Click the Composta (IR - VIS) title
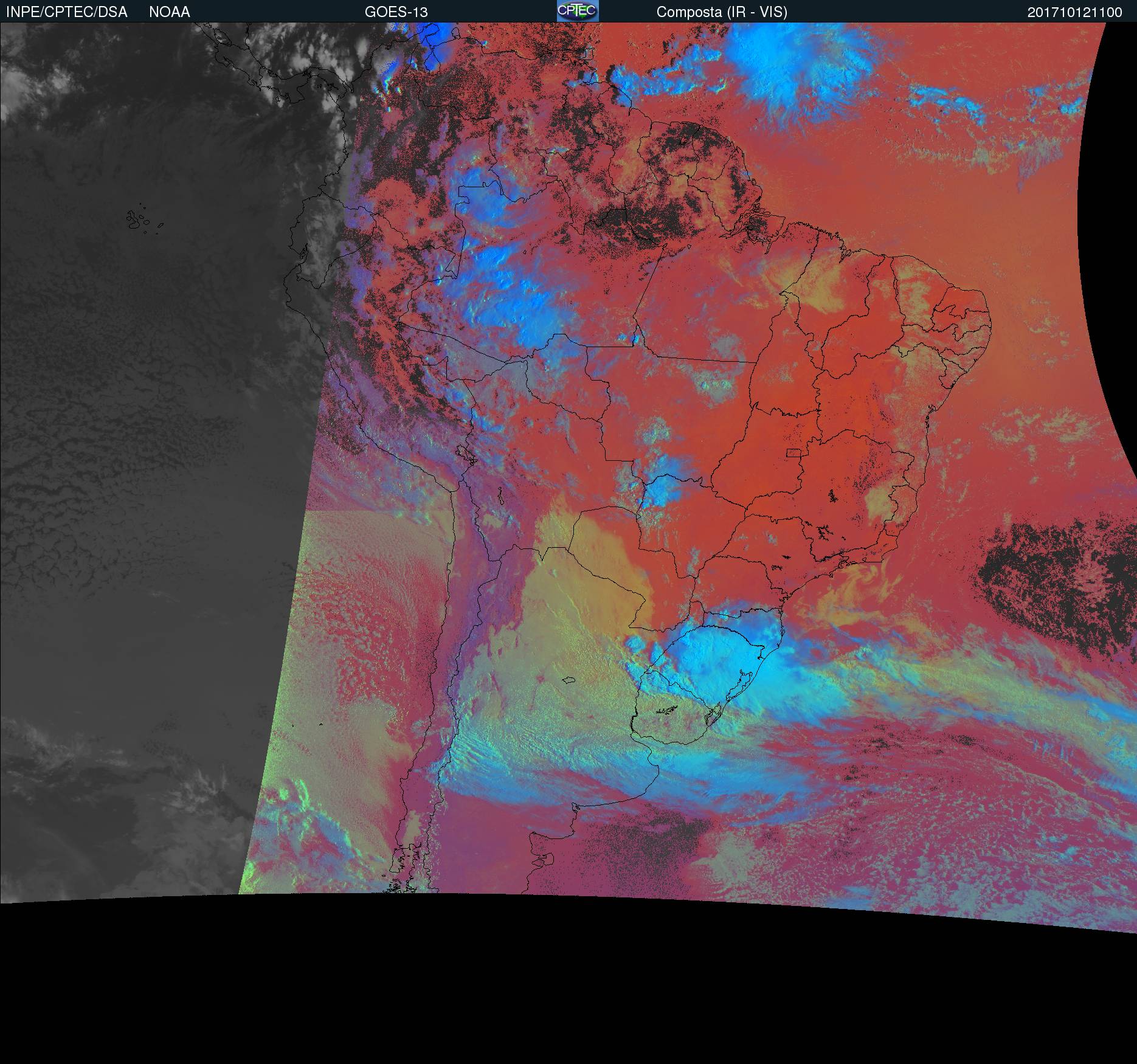 point(722,12)
